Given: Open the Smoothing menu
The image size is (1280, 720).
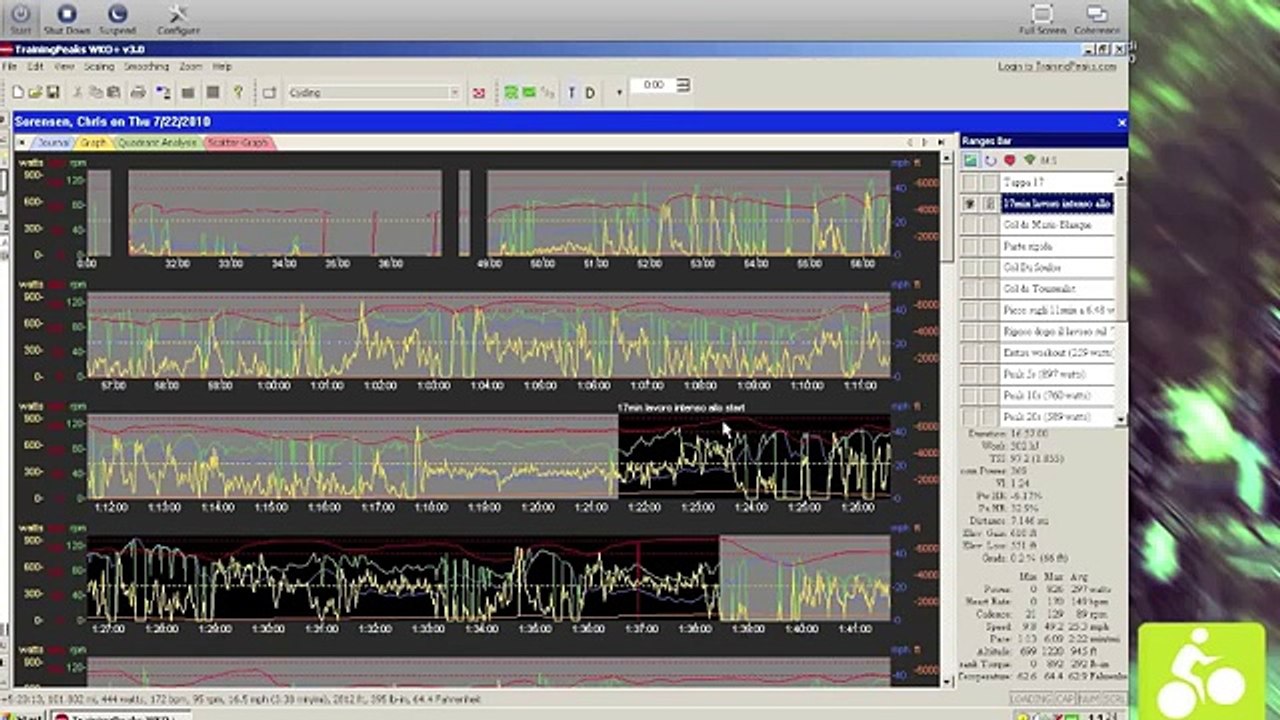Looking at the screenshot, I should [x=146, y=66].
